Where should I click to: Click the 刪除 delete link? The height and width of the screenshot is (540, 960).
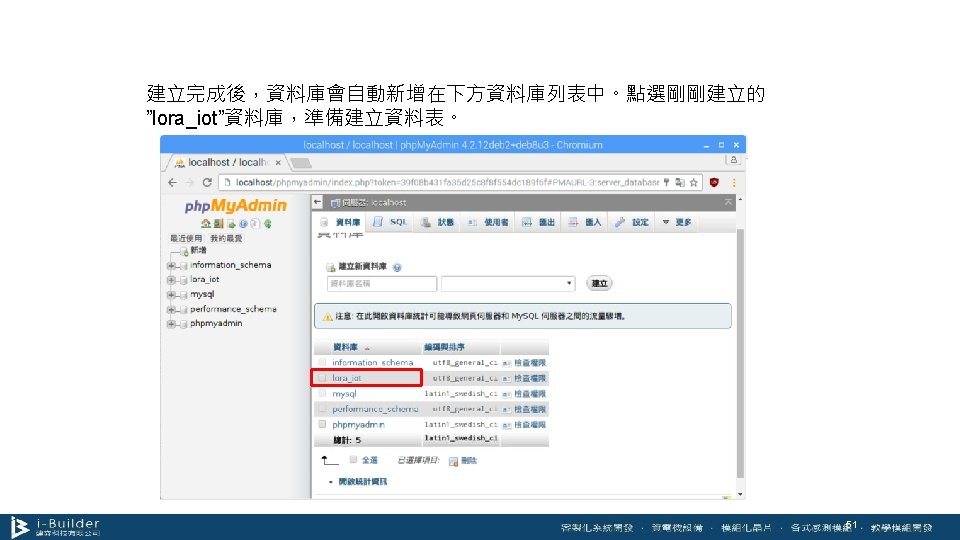(468, 460)
